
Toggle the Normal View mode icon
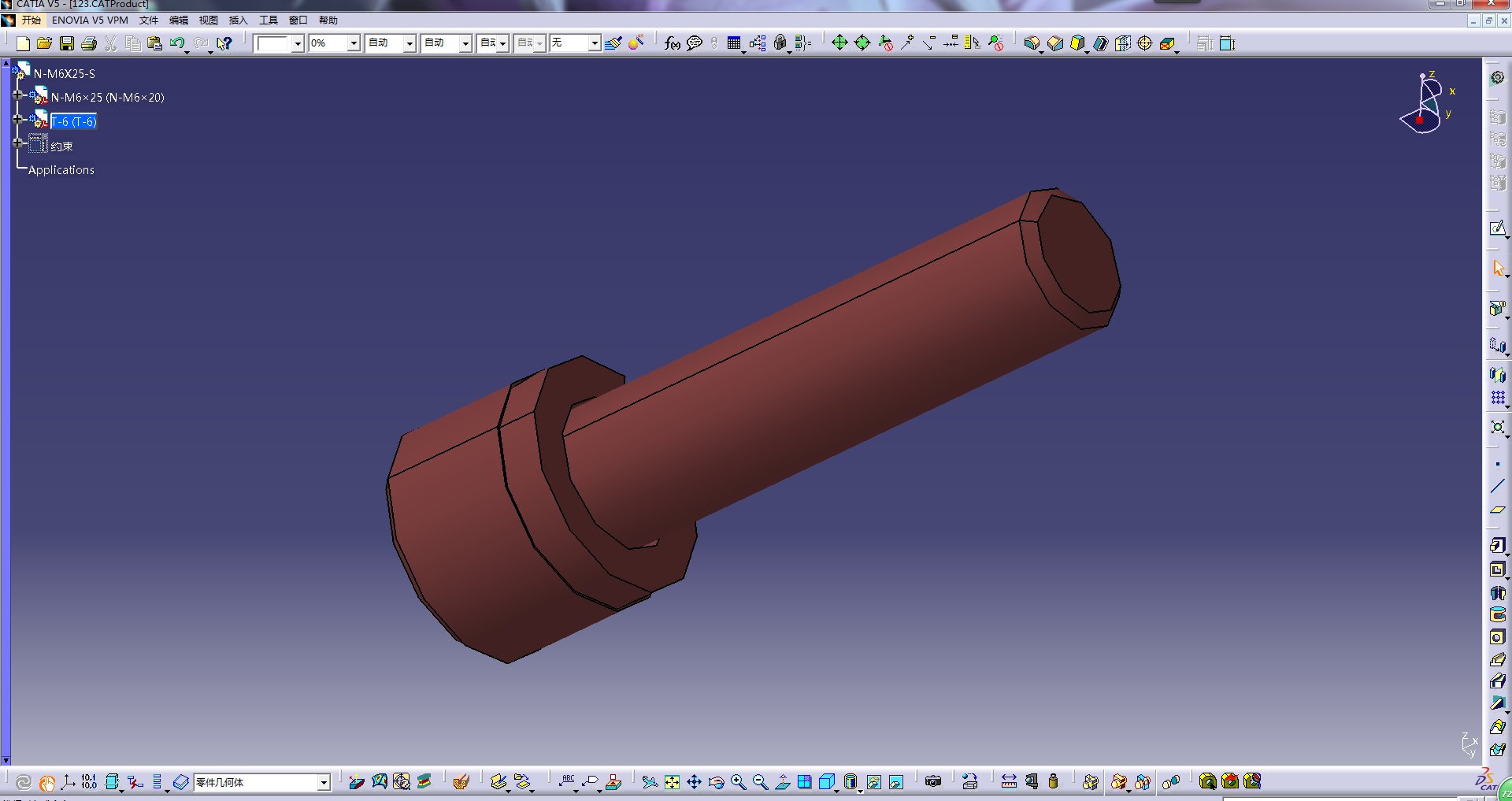[x=784, y=781]
